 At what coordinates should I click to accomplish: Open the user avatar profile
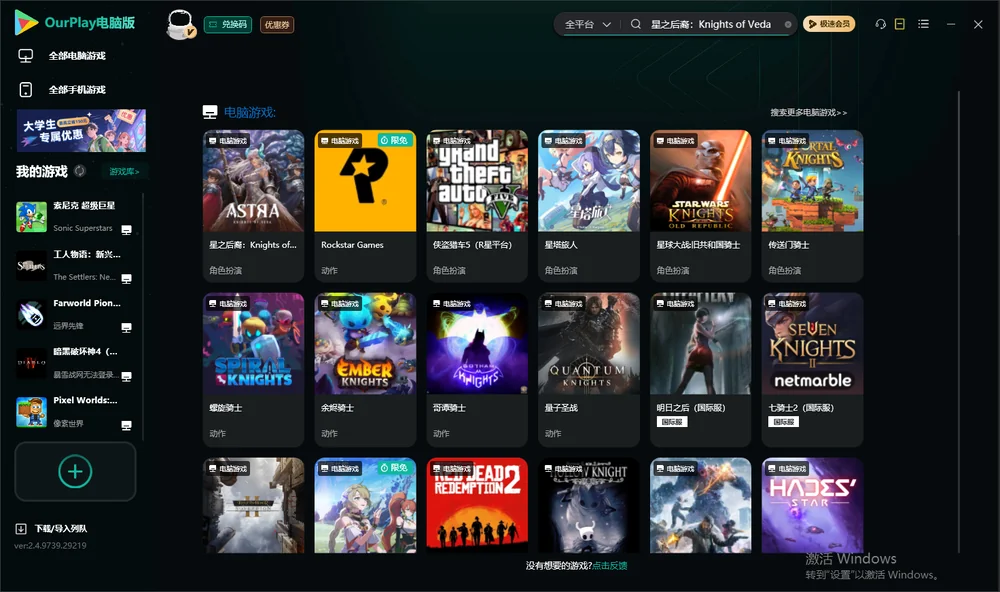tap(180, 24)
